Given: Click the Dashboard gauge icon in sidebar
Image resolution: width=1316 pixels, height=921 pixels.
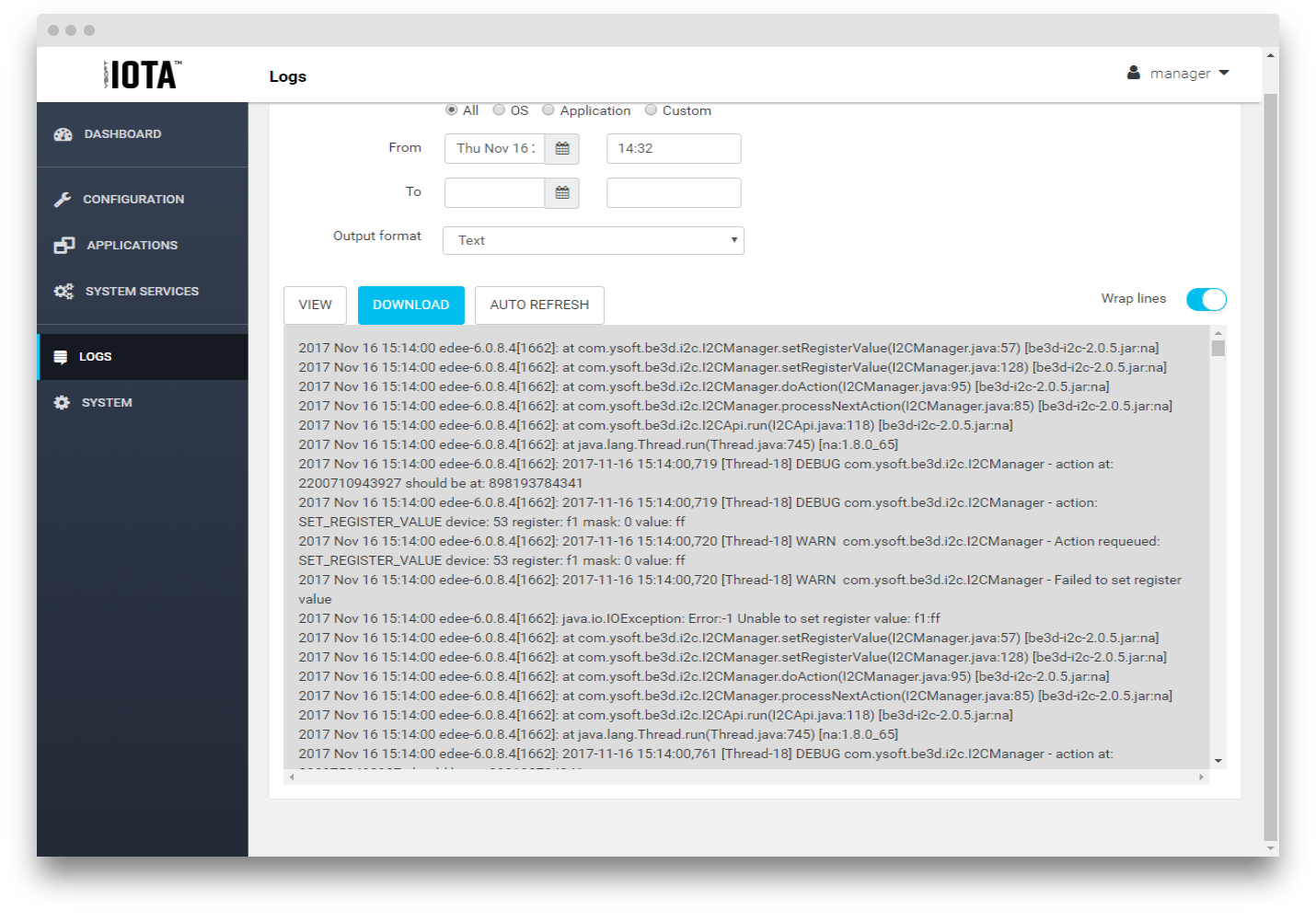Looking at the screenshot, I should pyautogui.click(x=63, y=134).
